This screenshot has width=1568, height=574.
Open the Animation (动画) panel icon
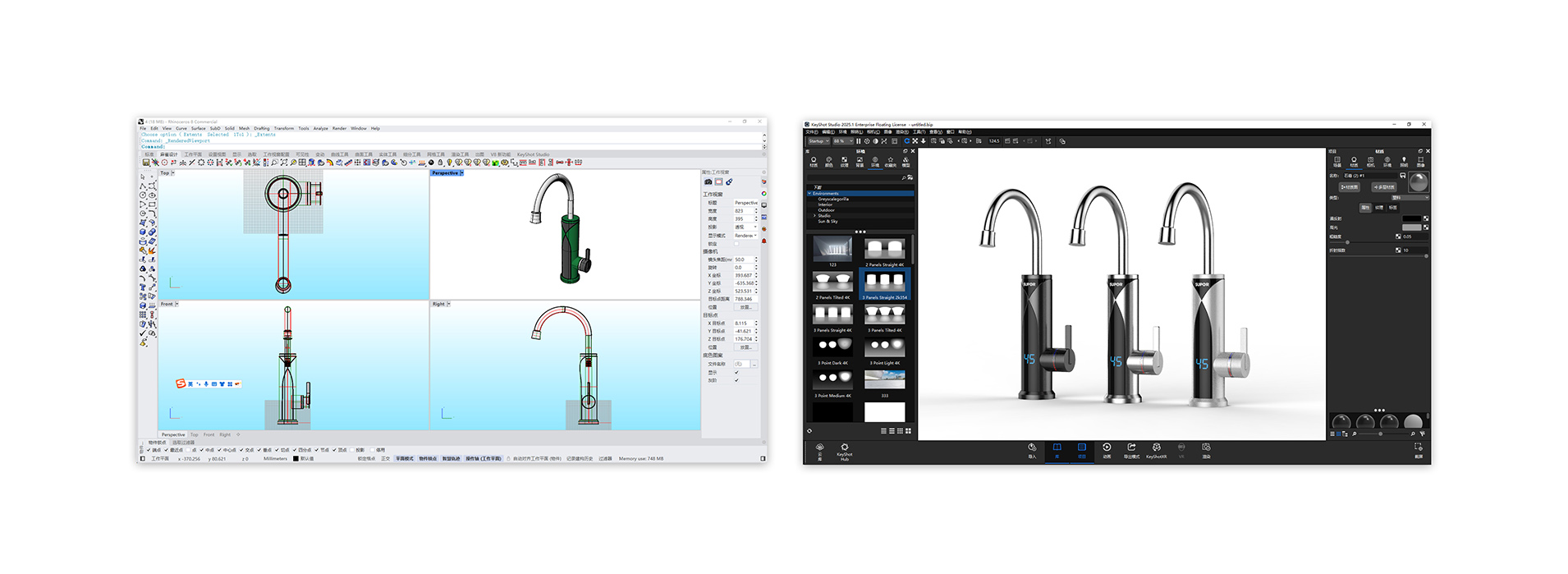click(1107, 449)
